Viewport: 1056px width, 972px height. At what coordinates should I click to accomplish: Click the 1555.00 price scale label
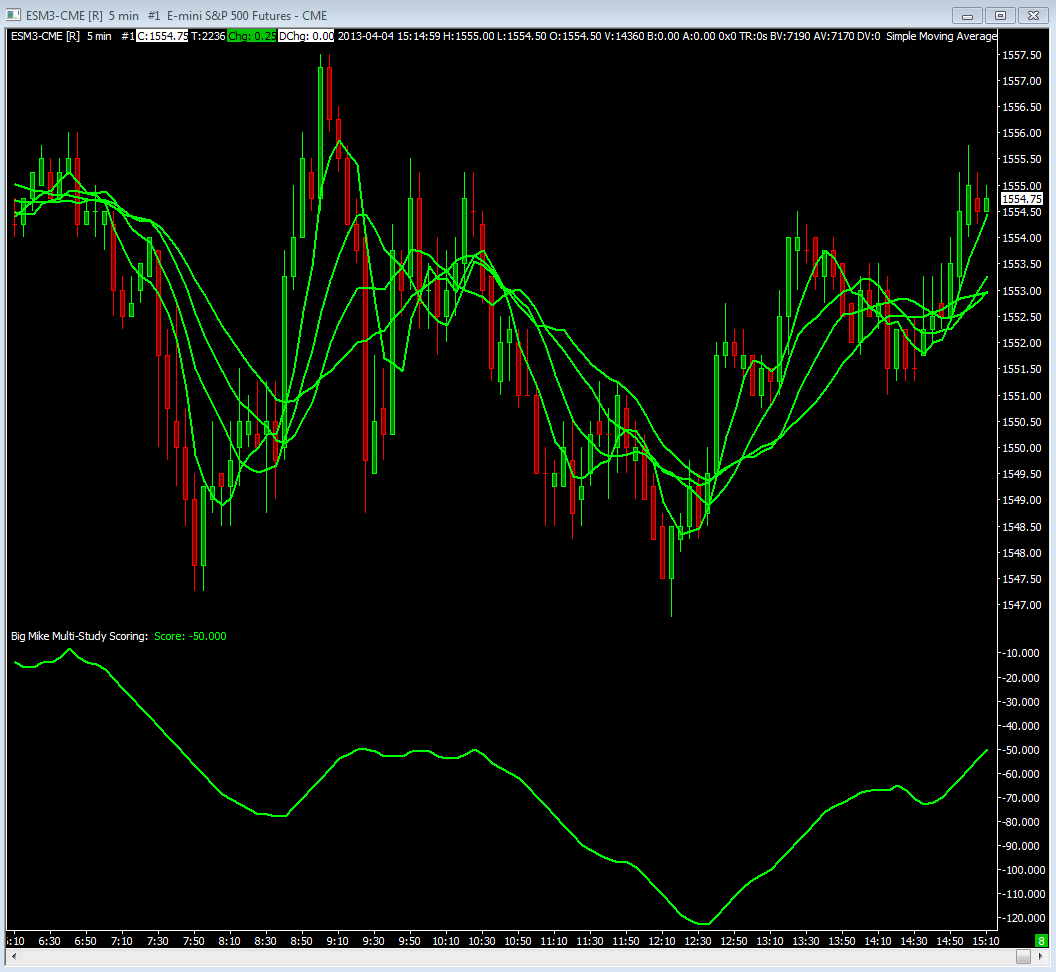point(1022,186)
